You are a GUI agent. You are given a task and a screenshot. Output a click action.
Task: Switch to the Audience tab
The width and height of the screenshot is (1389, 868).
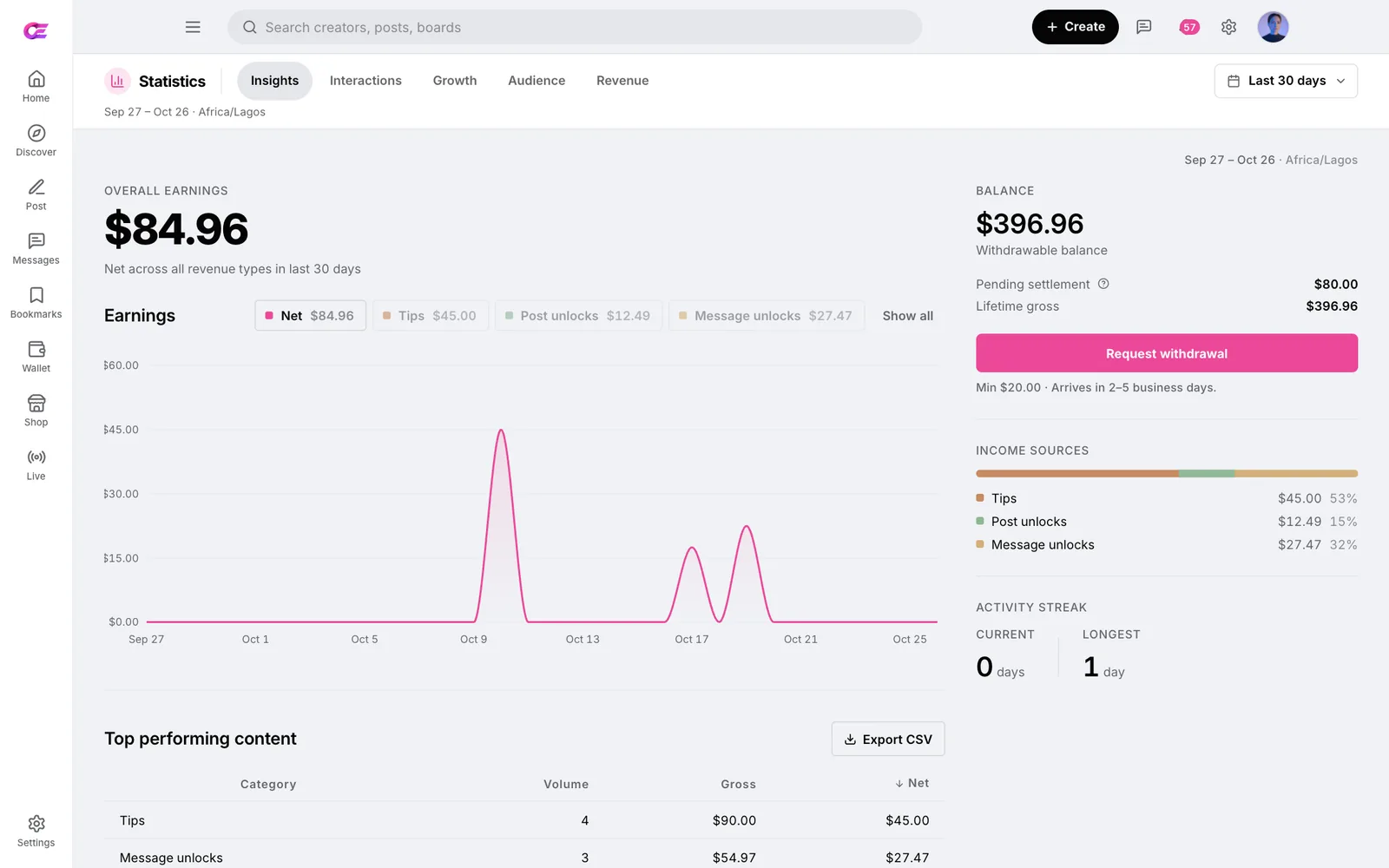537,81
